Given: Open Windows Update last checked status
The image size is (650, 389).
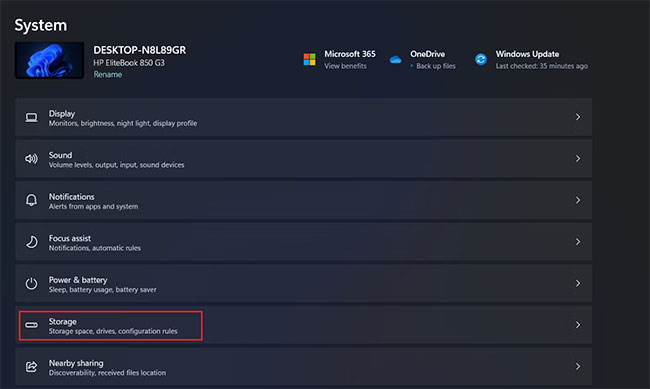Looking at the screenshot, I should [542, 66].
